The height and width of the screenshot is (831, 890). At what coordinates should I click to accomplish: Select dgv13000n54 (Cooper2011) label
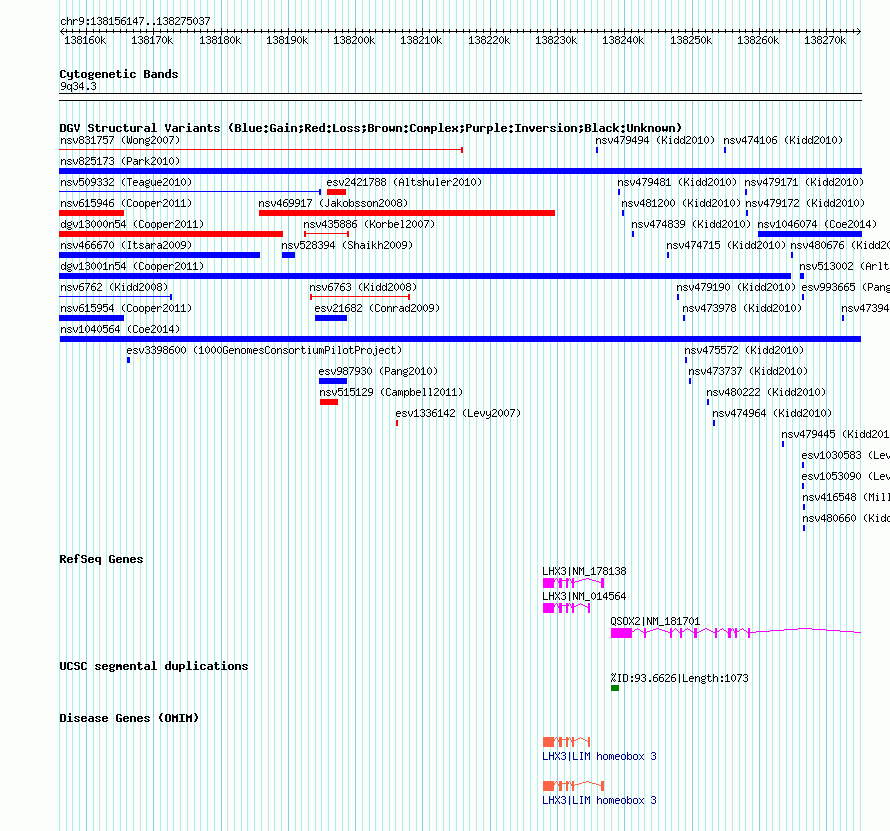click(x=132, y=224)
